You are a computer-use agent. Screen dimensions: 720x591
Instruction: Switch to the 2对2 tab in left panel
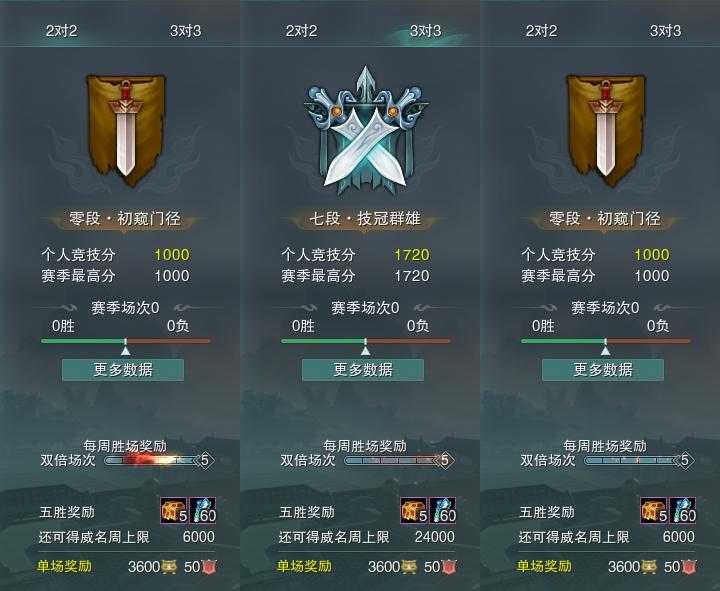(62, 31)
